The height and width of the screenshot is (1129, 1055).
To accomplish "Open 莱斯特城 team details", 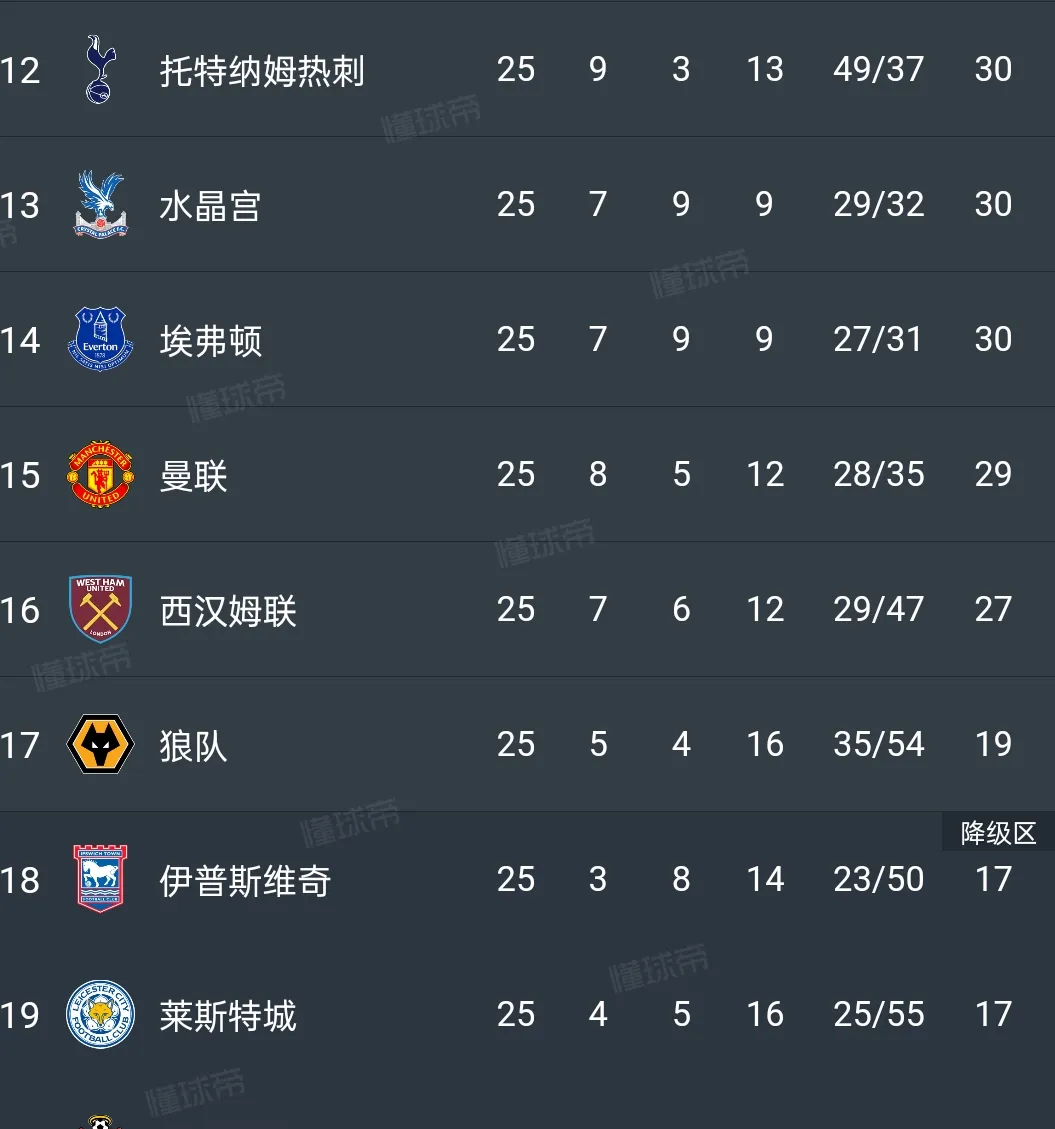I will 228,1016.
